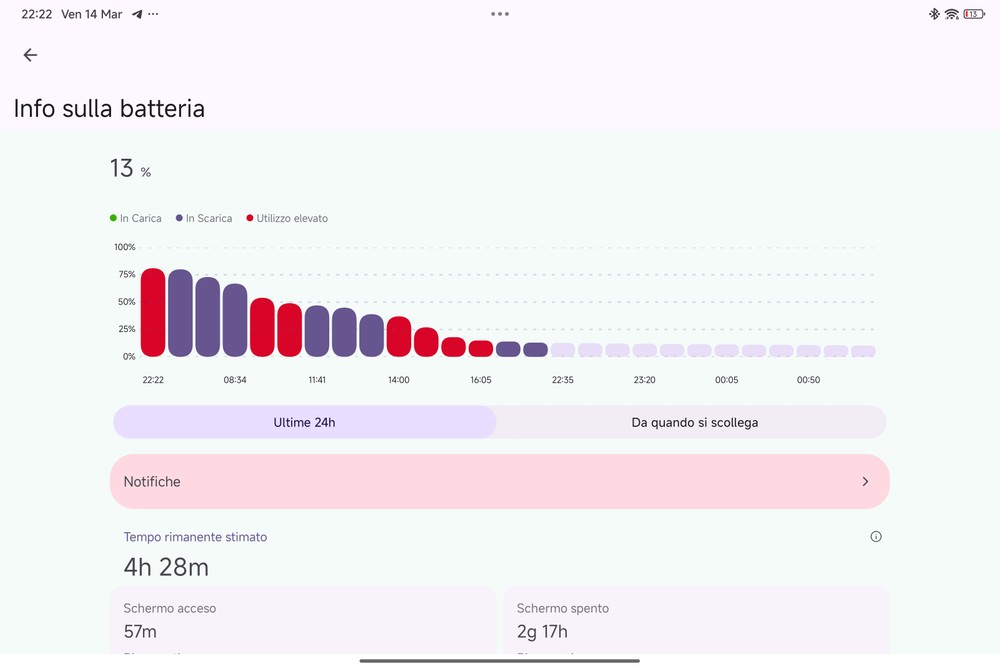This screenshot has height=668, width=1000.
Task: Click the purple bar above 08:34
Action: (x=235, y=320)
